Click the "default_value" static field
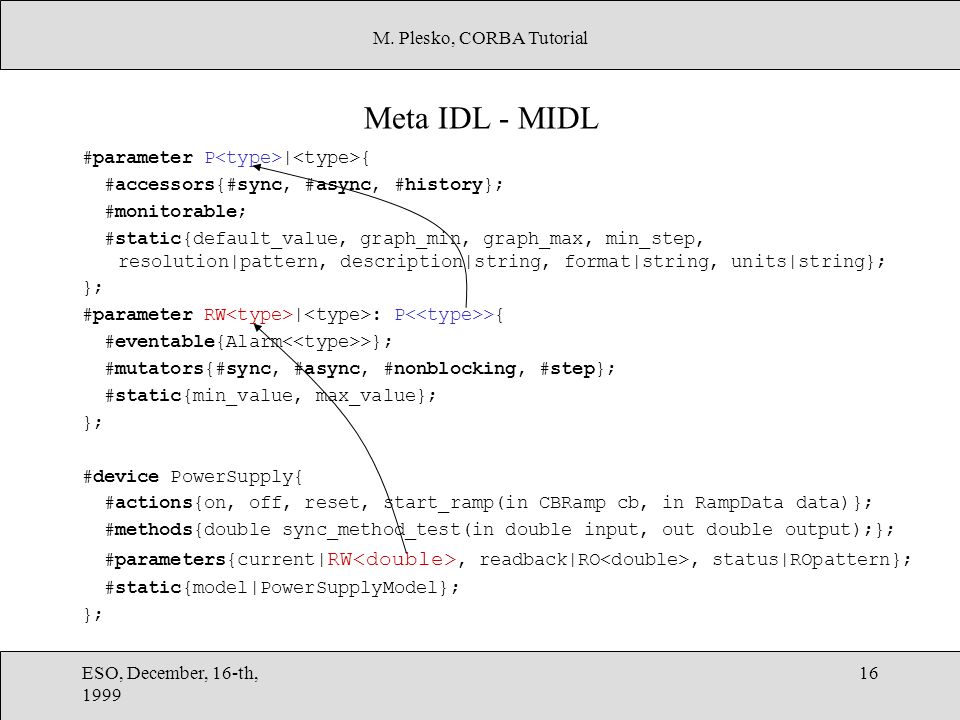The width and height of the screenshot is (960, 720). 265,239
